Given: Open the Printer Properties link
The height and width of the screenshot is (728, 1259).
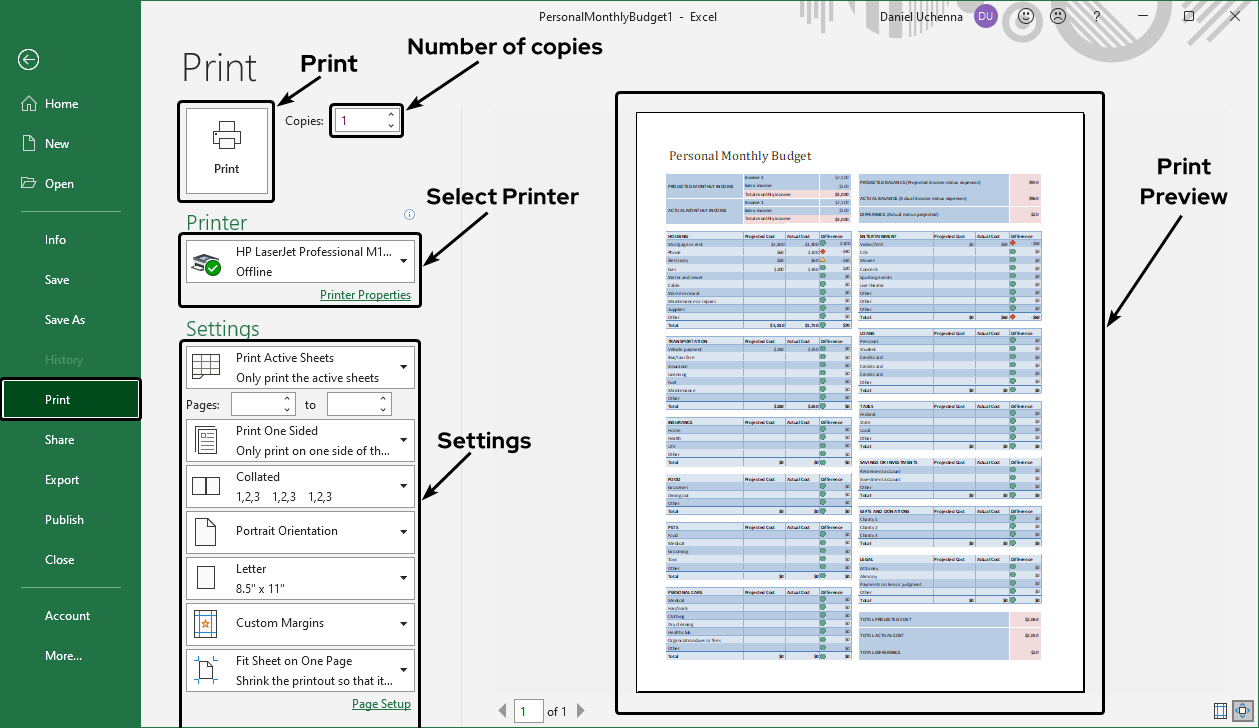Looking at the screenshot, I should pos(365,295).
